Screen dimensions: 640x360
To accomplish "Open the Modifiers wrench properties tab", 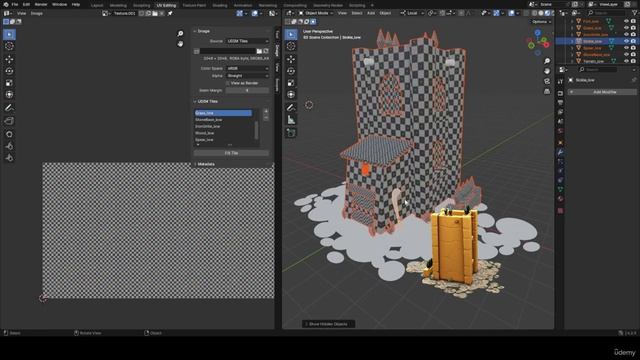I will 560,152.
